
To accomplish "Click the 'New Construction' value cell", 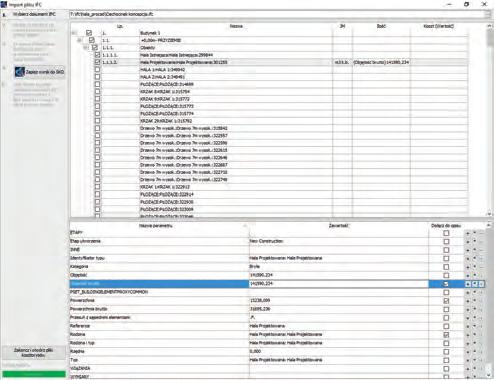I will [x=339, y=241].
